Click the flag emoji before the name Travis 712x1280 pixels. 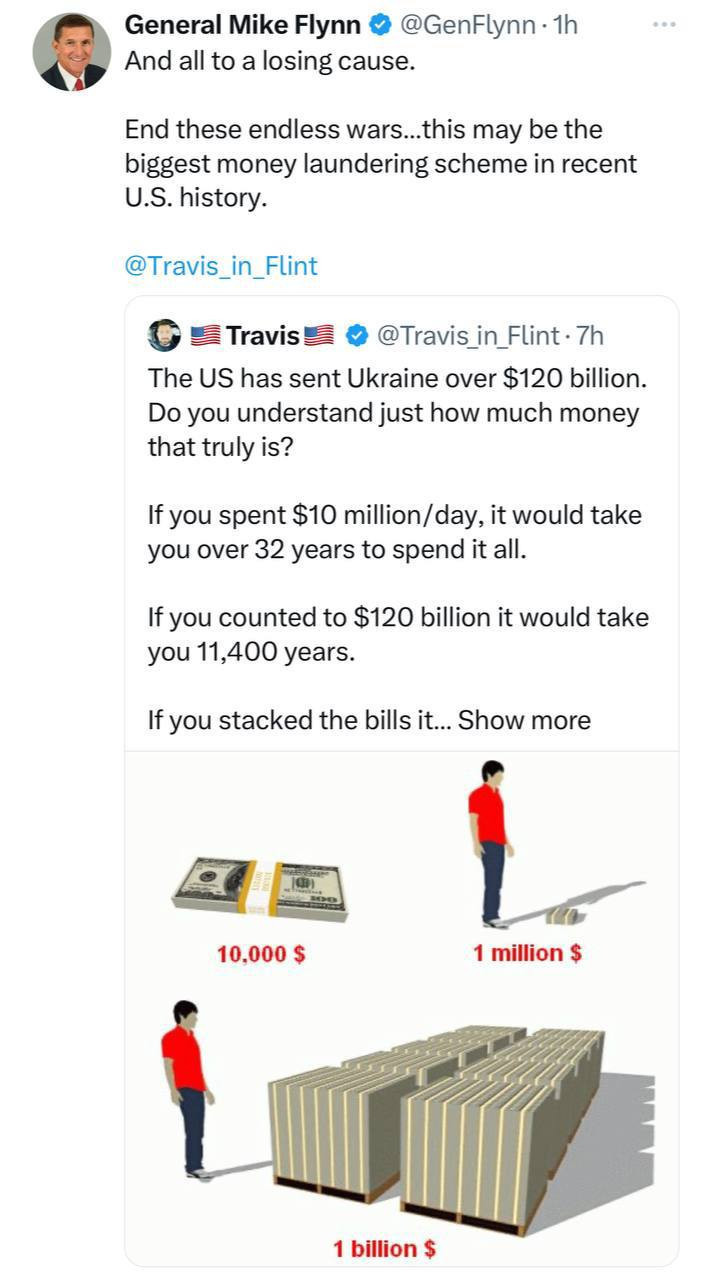click(x=205, y=336)
